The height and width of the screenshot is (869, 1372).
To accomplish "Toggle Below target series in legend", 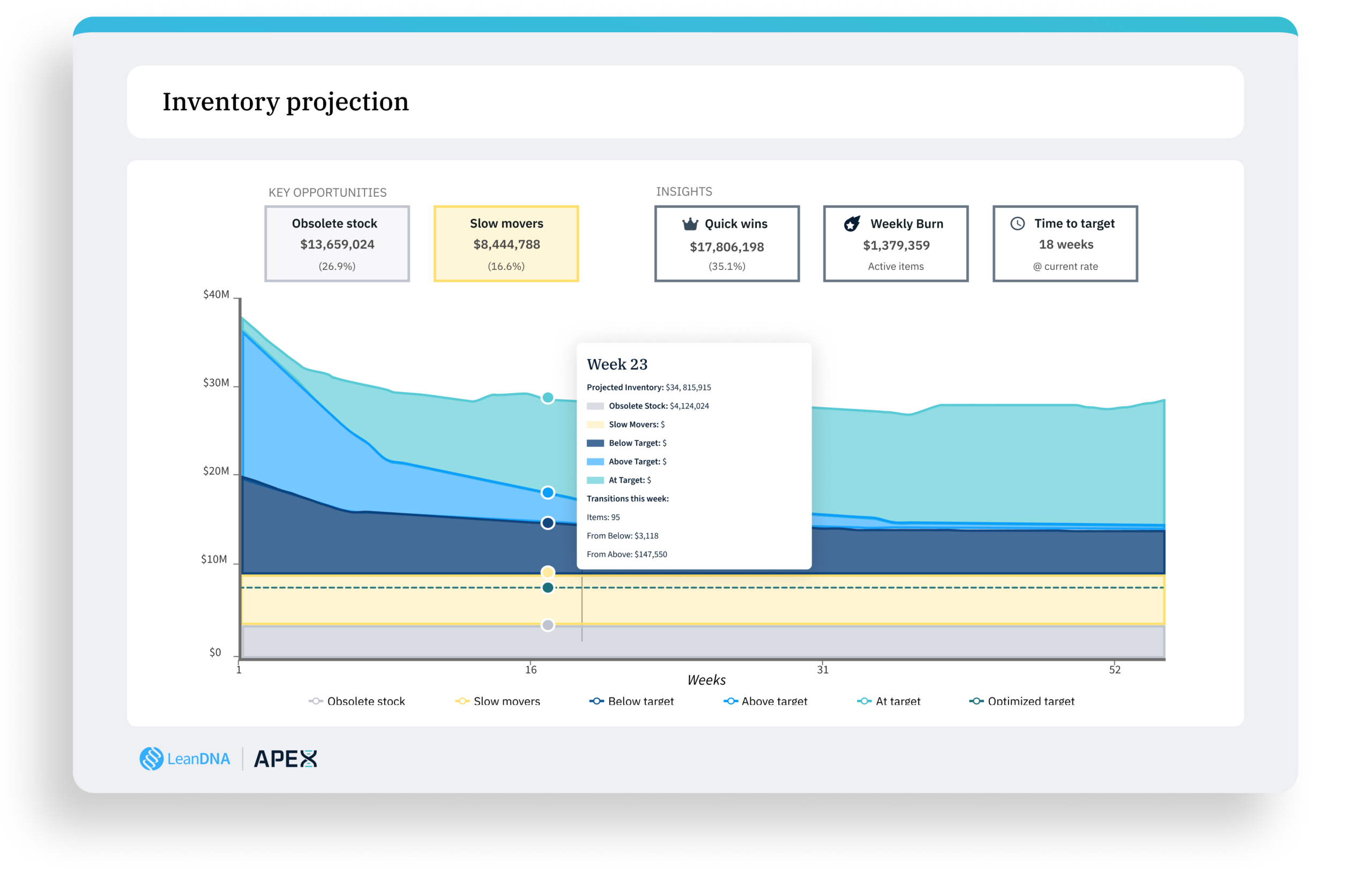I will (x=631, y=701).
